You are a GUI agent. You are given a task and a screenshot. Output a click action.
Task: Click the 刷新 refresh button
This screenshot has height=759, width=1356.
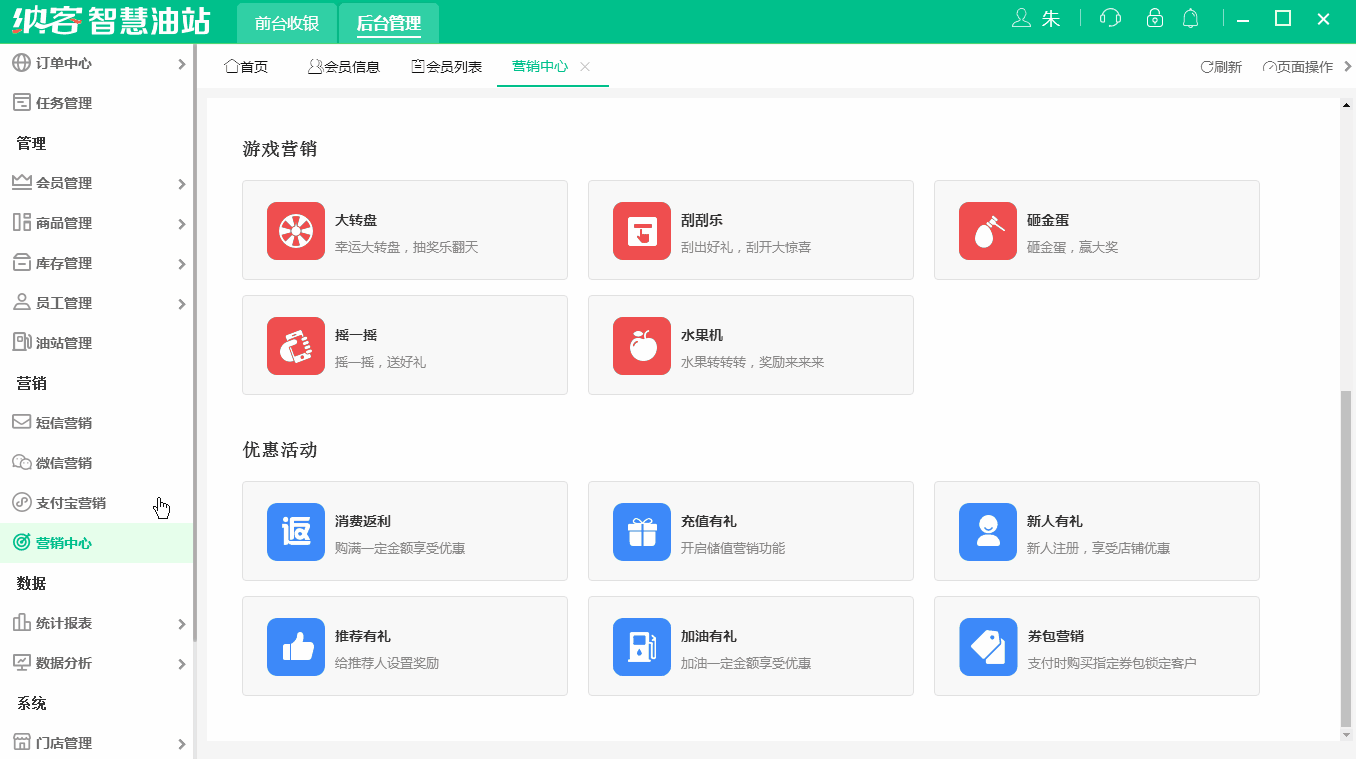click(x=1219, y=66)
